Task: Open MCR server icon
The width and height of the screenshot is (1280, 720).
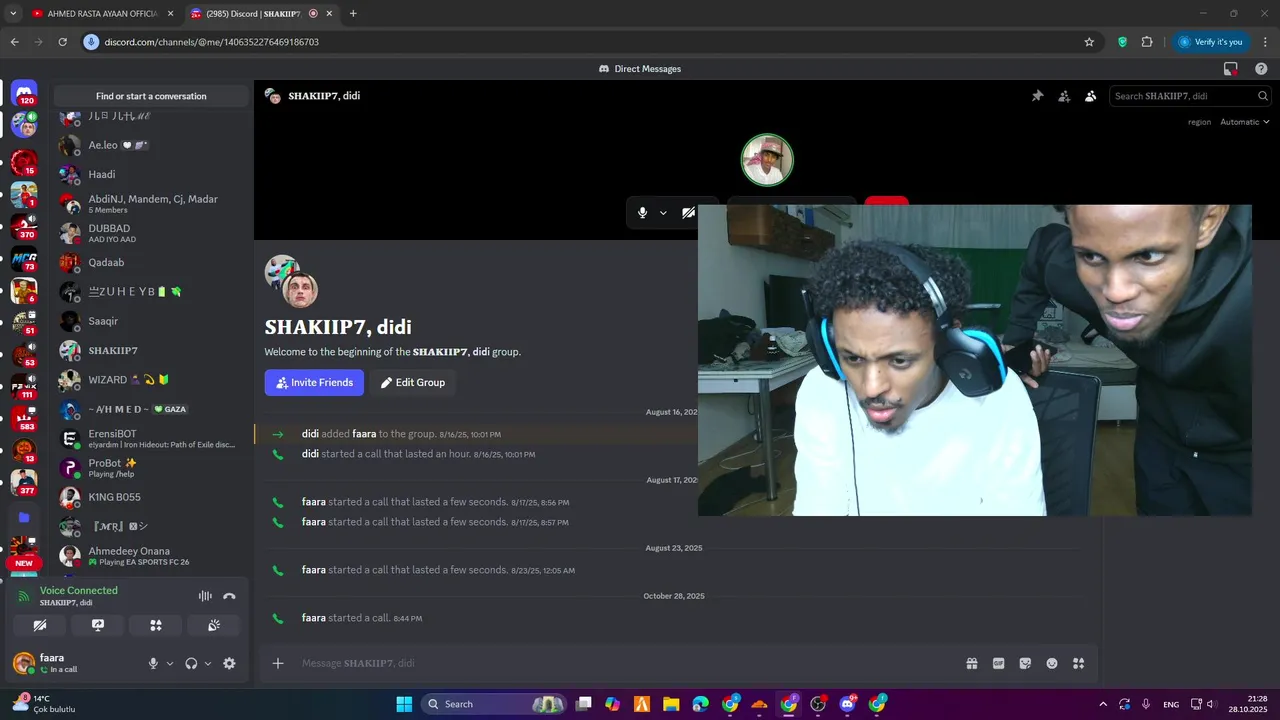Action: (x=24, y=260)
